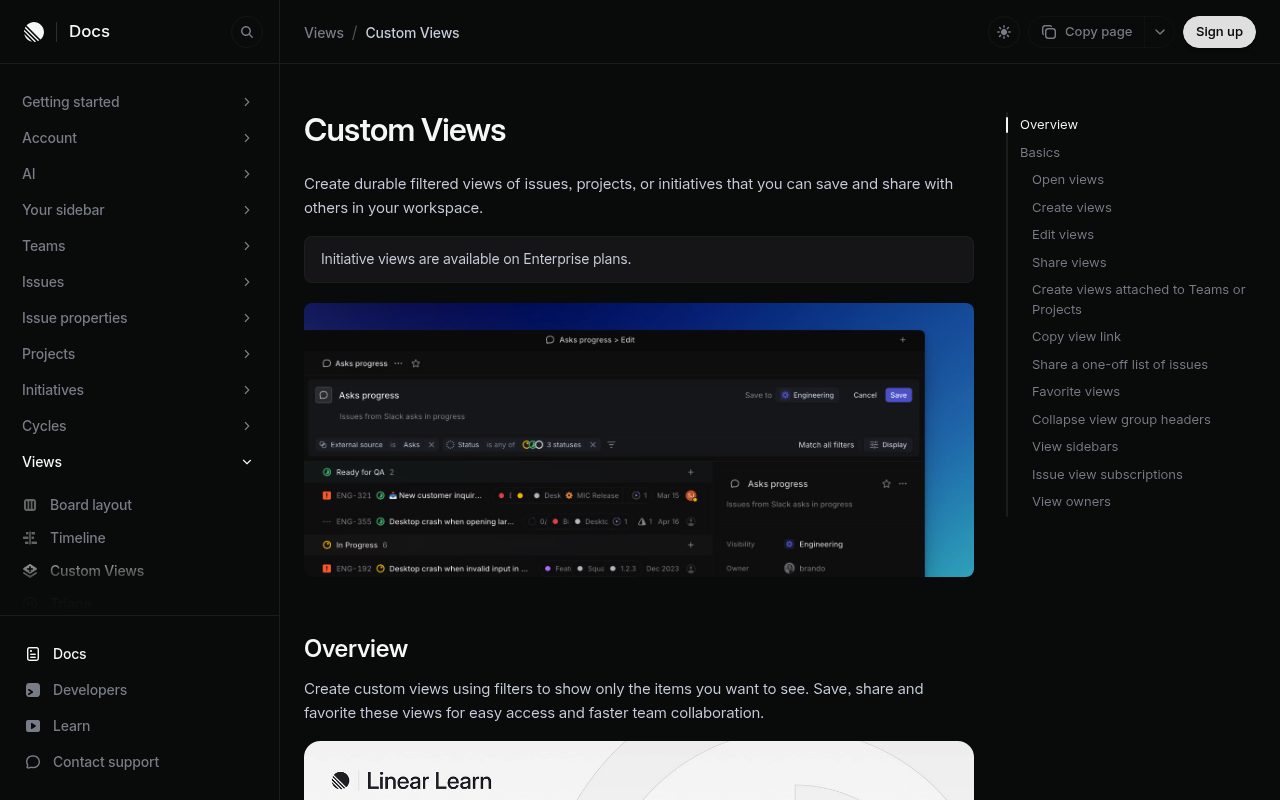1280x800 pixels.
Task: Go to Copy view link section
Action: tap(1076, 337)
